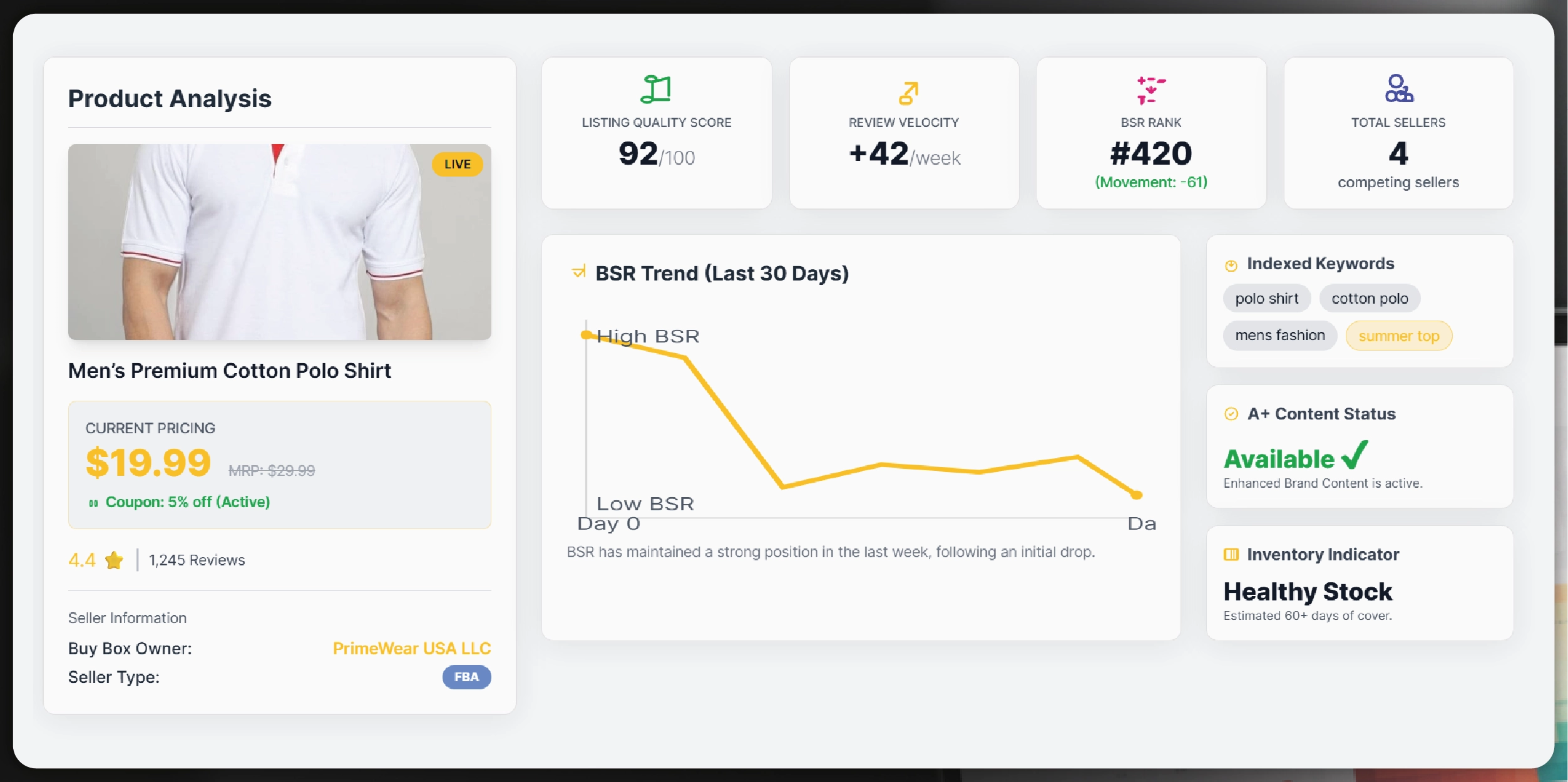Screen dimensions: 1568x782
Task: Click the A+ Content Status check icon
Action: point(1231,413)
